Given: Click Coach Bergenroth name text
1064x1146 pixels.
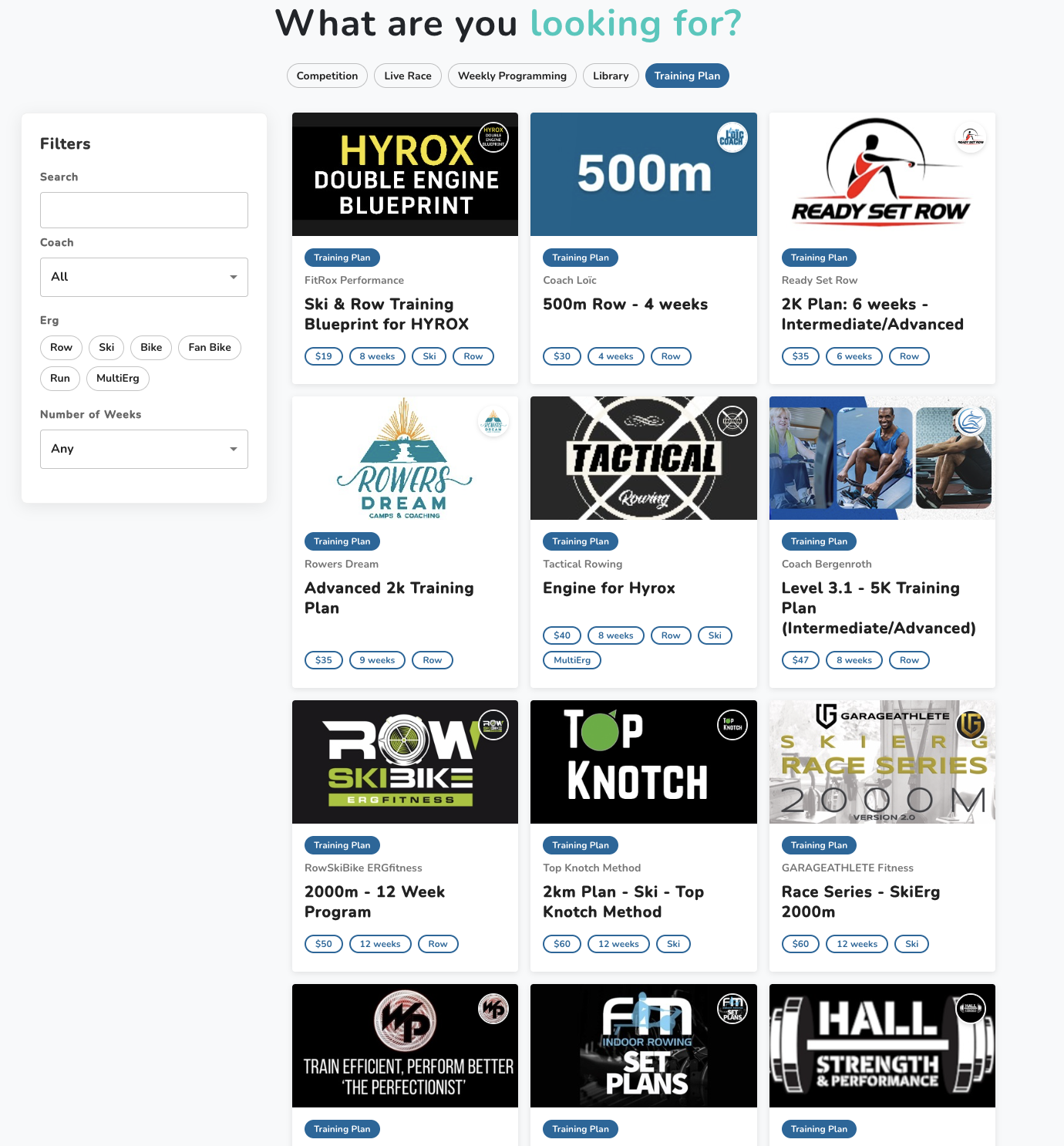Looking at the screenshot, I should pos(827,564).
